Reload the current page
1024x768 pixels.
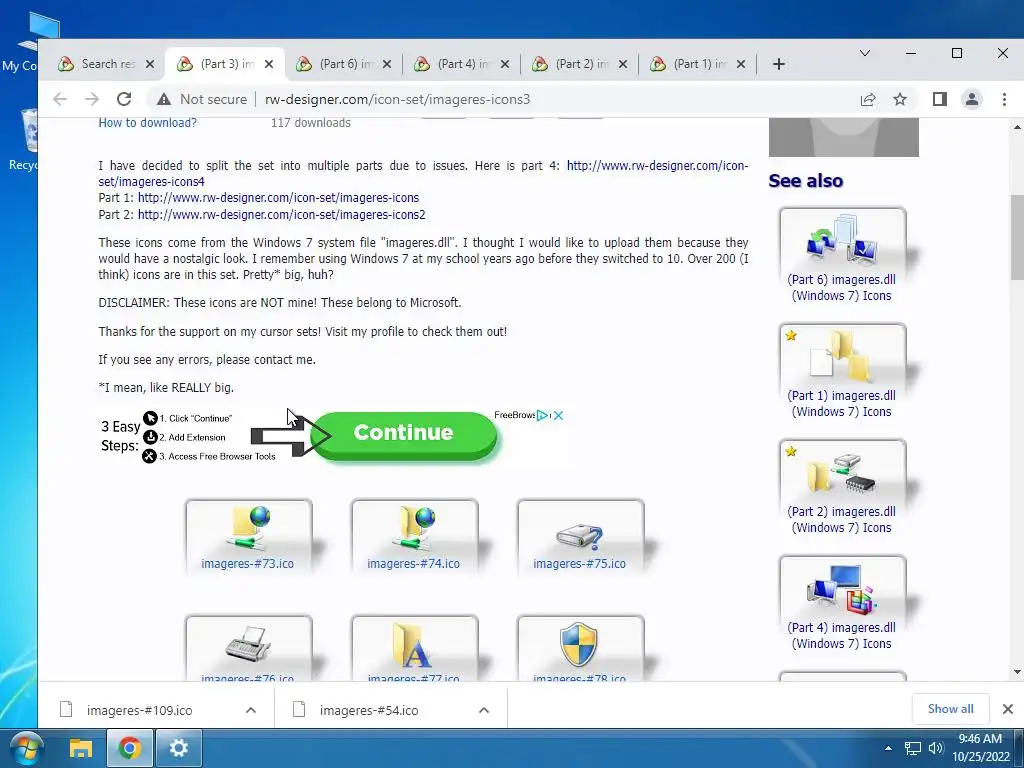click(124, 99)
